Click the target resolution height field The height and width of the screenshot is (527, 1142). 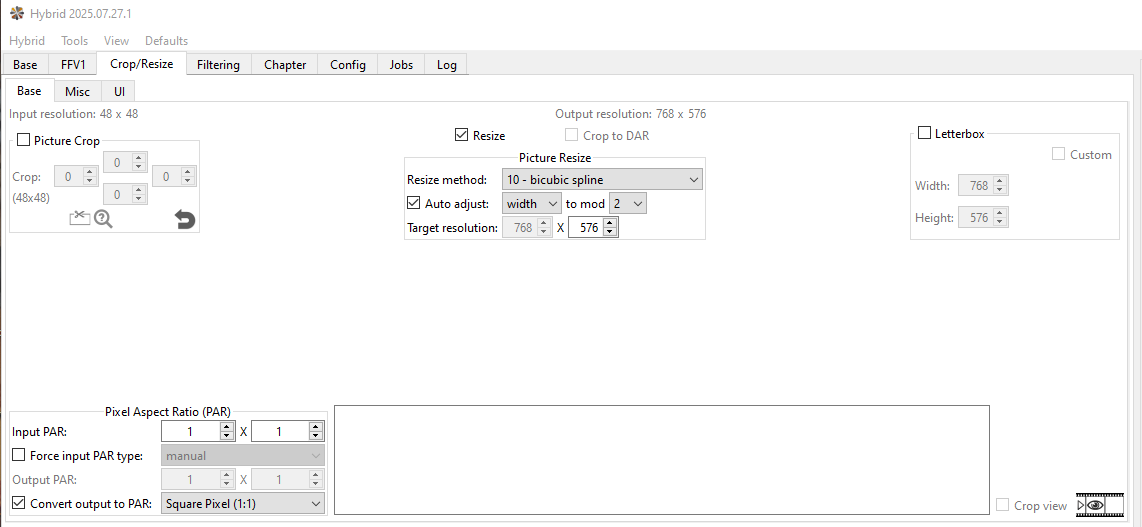(585, 228)
